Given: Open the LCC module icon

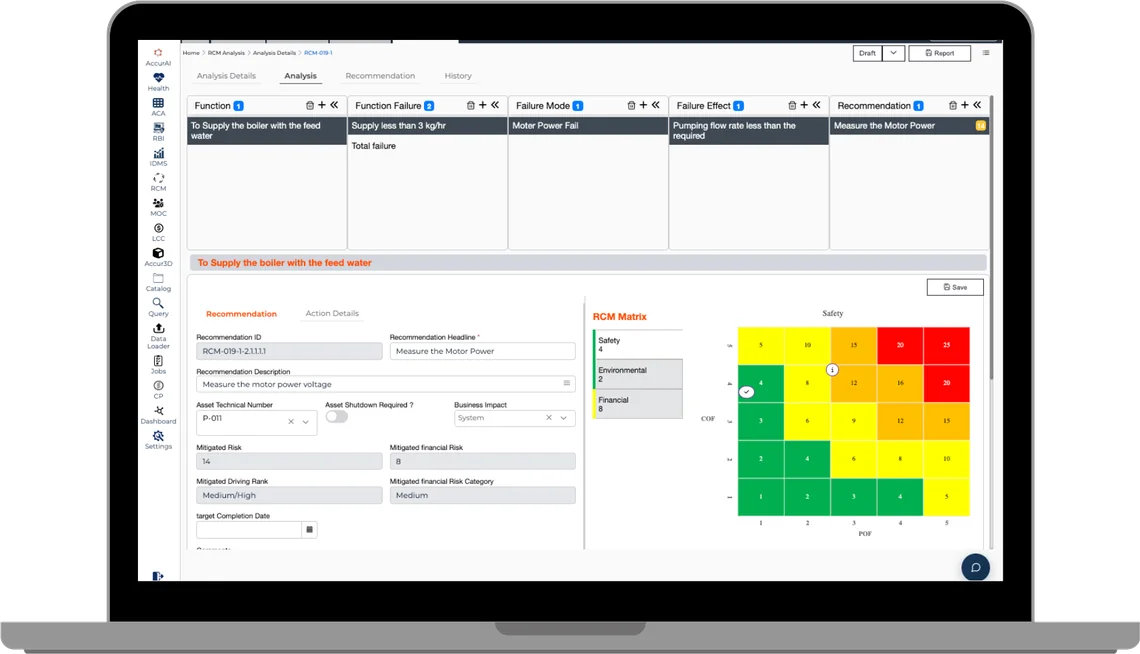Looking at the screenshot, I should point(158,228).
